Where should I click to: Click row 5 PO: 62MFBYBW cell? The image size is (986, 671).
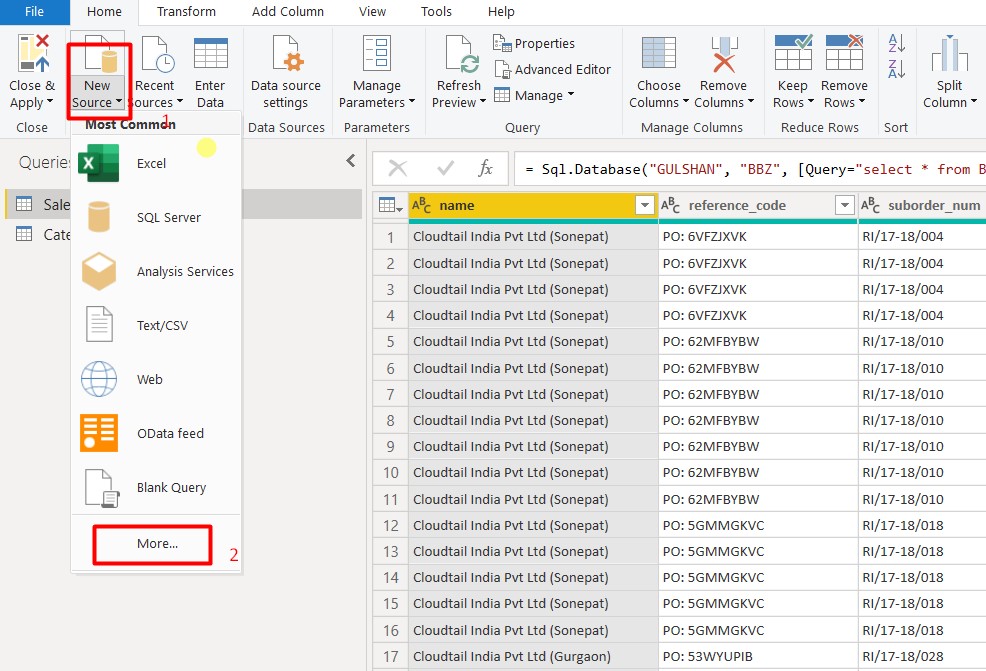pos(758,341)
